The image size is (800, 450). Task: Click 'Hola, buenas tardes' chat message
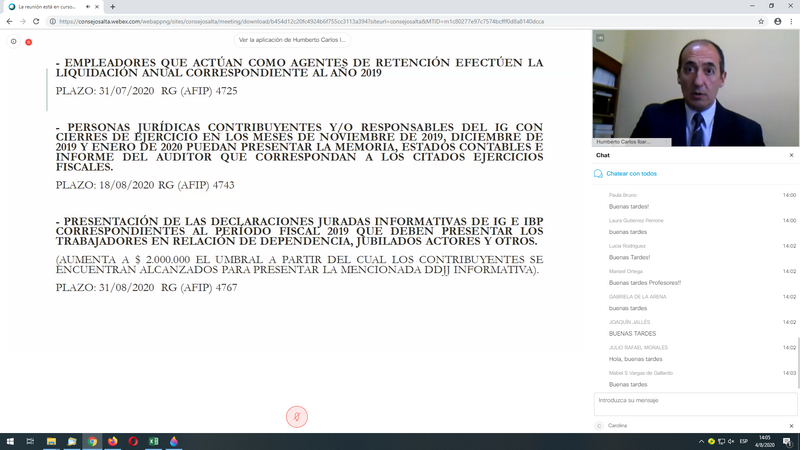point(635,359)
